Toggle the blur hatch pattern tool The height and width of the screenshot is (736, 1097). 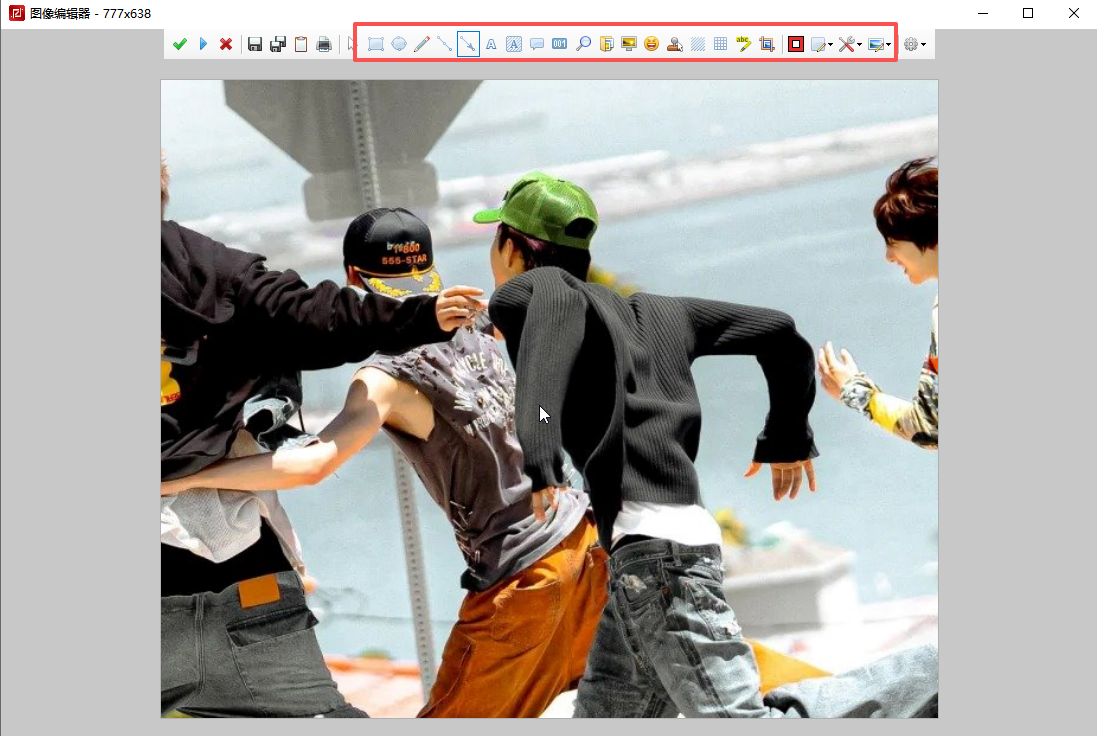coord(698,44)
